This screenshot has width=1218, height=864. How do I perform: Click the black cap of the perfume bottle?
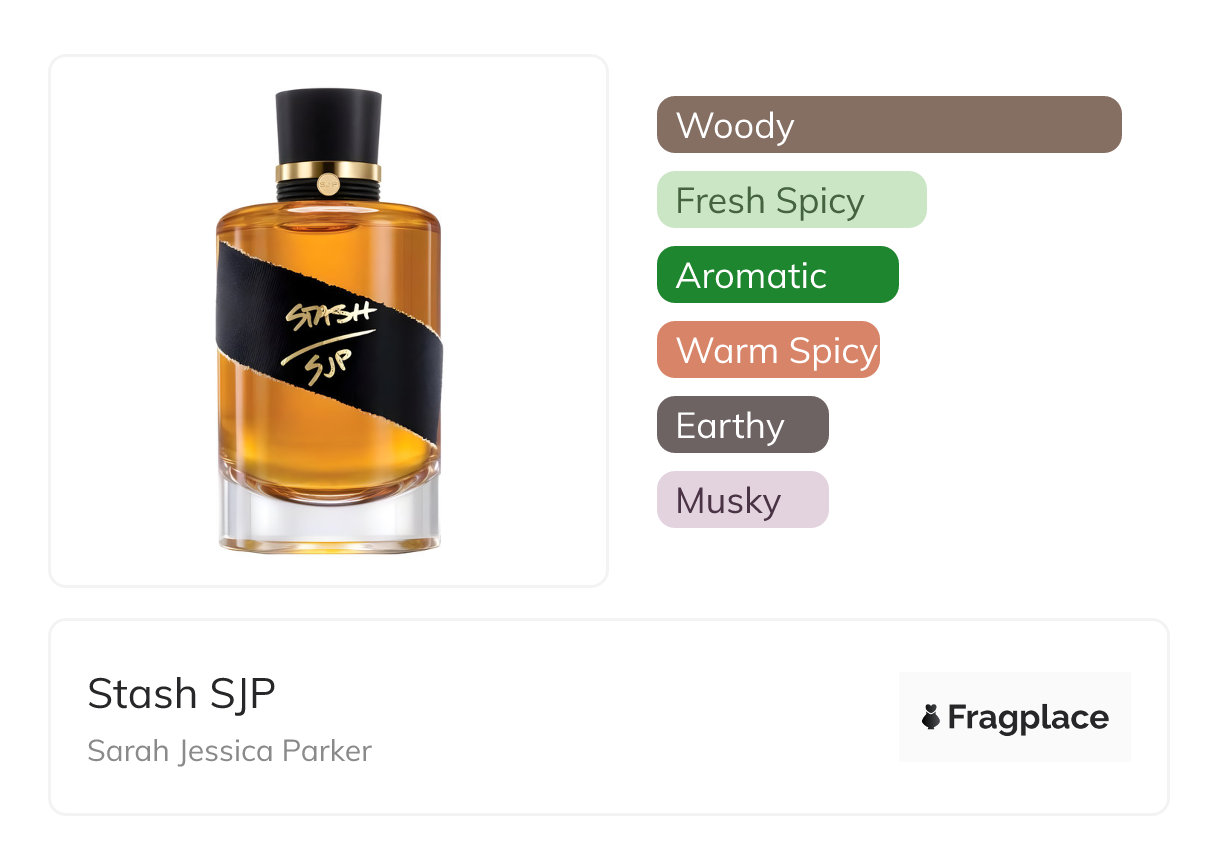coord(329,126)
